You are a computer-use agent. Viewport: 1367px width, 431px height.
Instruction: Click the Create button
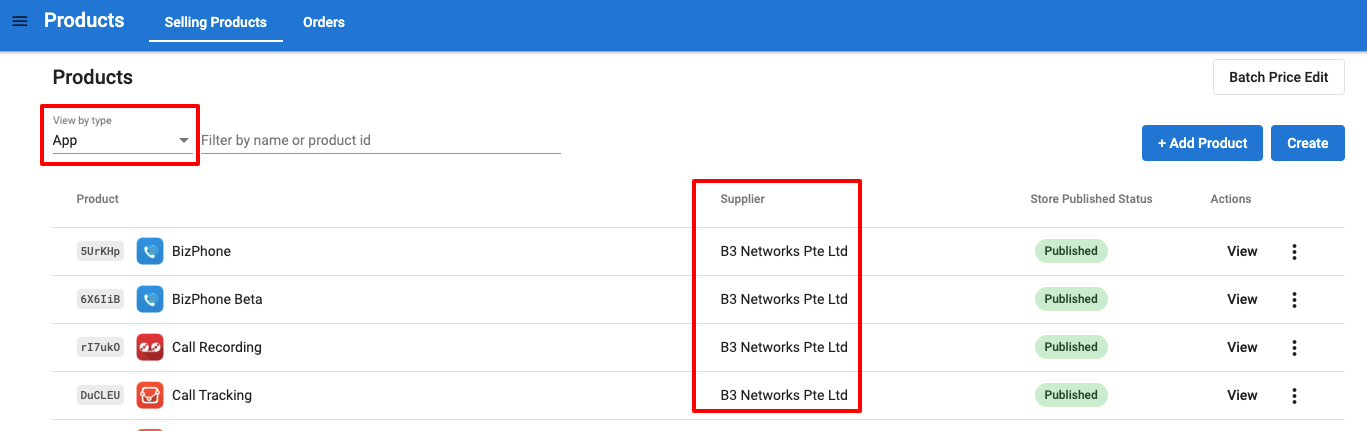click(1308, 143)
